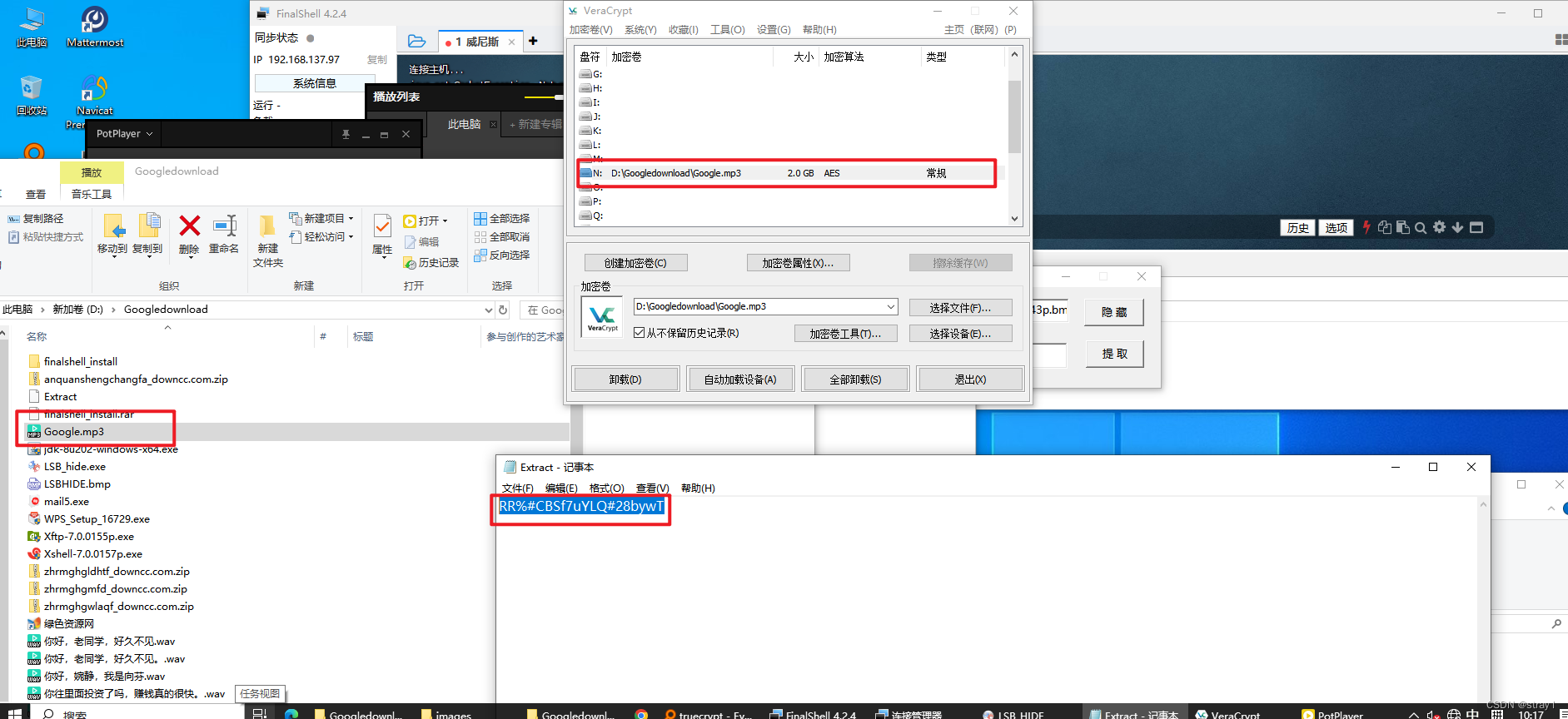Open the Mattermost desktop icon

94,27
